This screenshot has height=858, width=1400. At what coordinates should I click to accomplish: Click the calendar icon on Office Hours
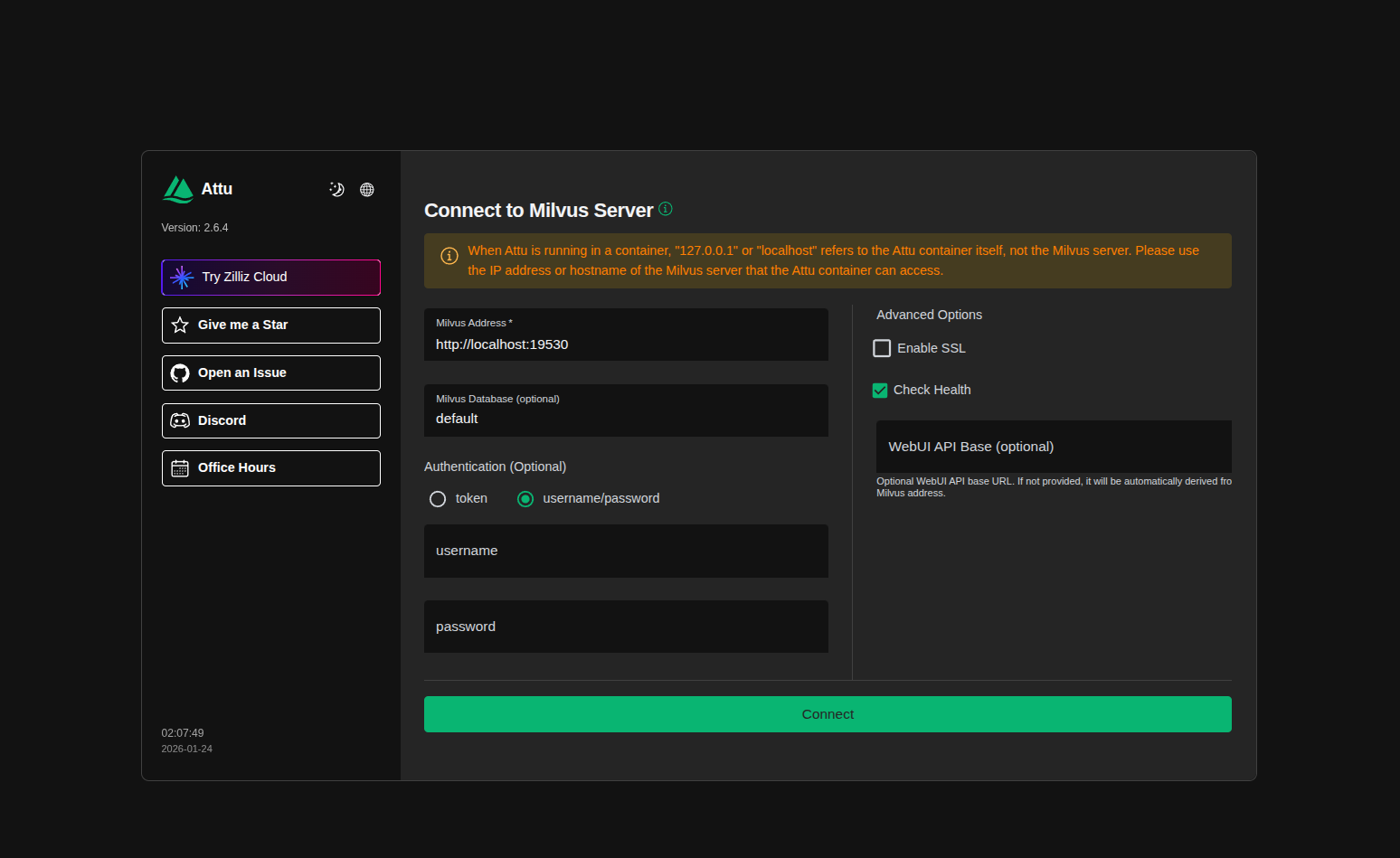[180, 468]
